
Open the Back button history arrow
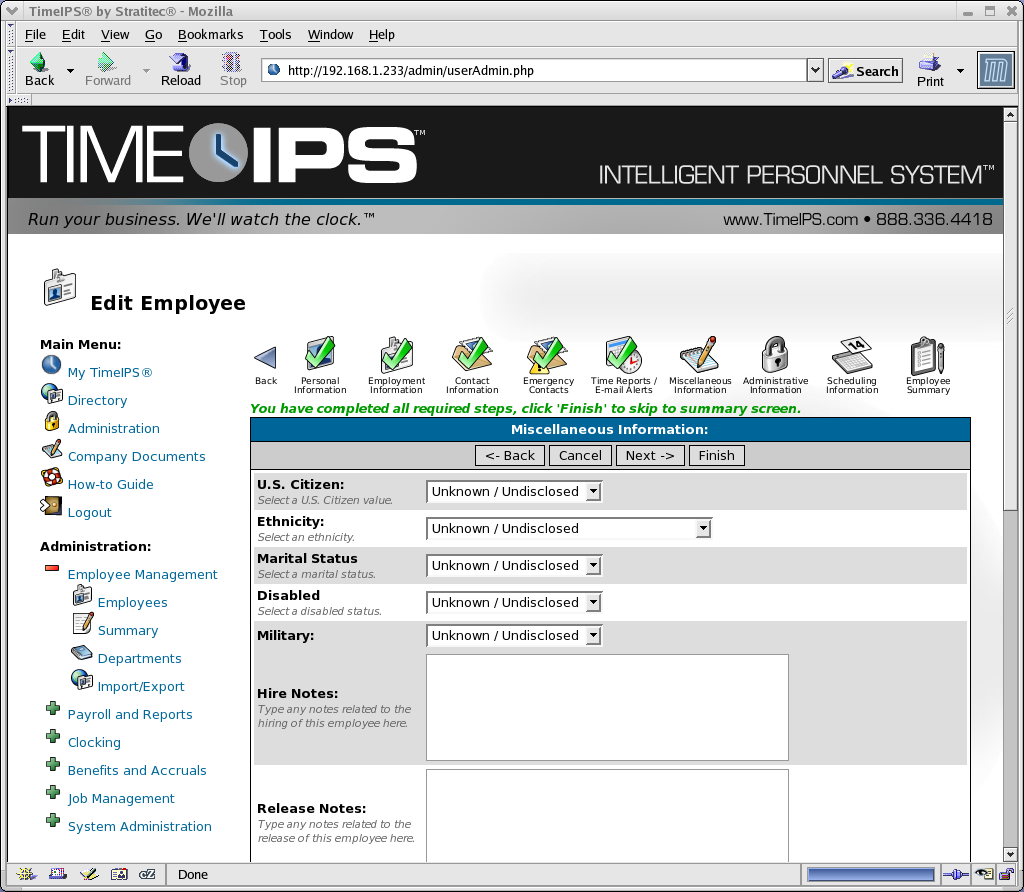tap(71, 71)
